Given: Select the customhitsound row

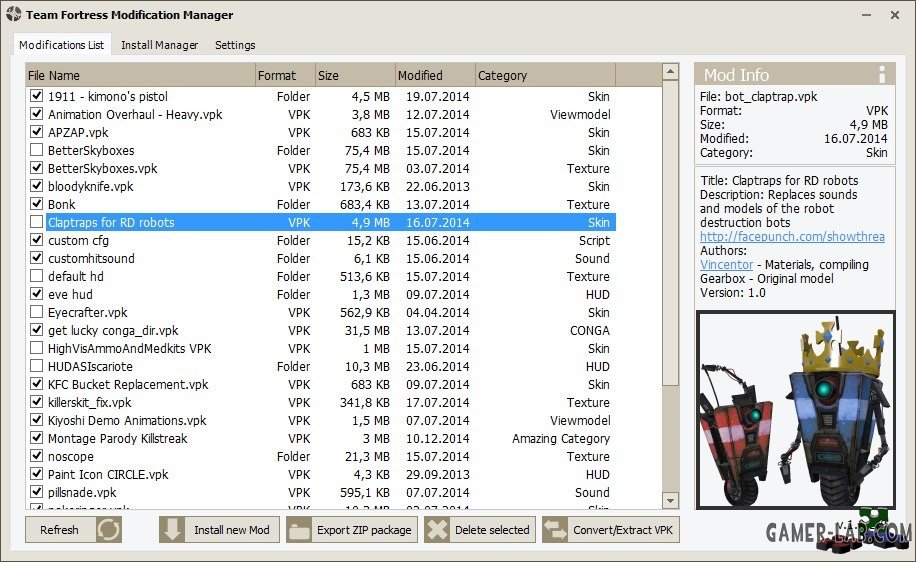Looking at the screenshot, I should coord(320,258).
